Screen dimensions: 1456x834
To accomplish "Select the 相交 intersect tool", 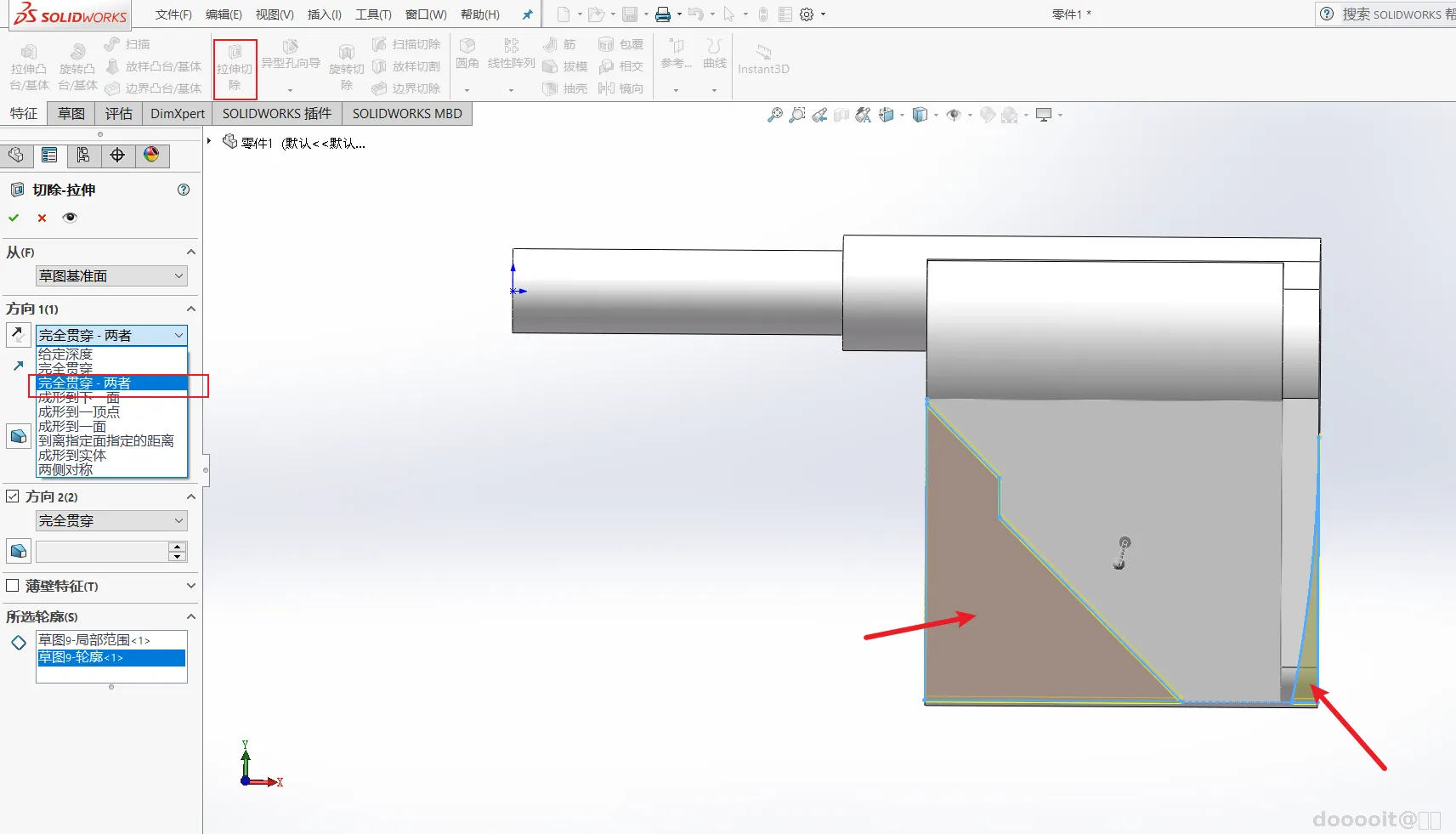I will [x=621, y=66].
